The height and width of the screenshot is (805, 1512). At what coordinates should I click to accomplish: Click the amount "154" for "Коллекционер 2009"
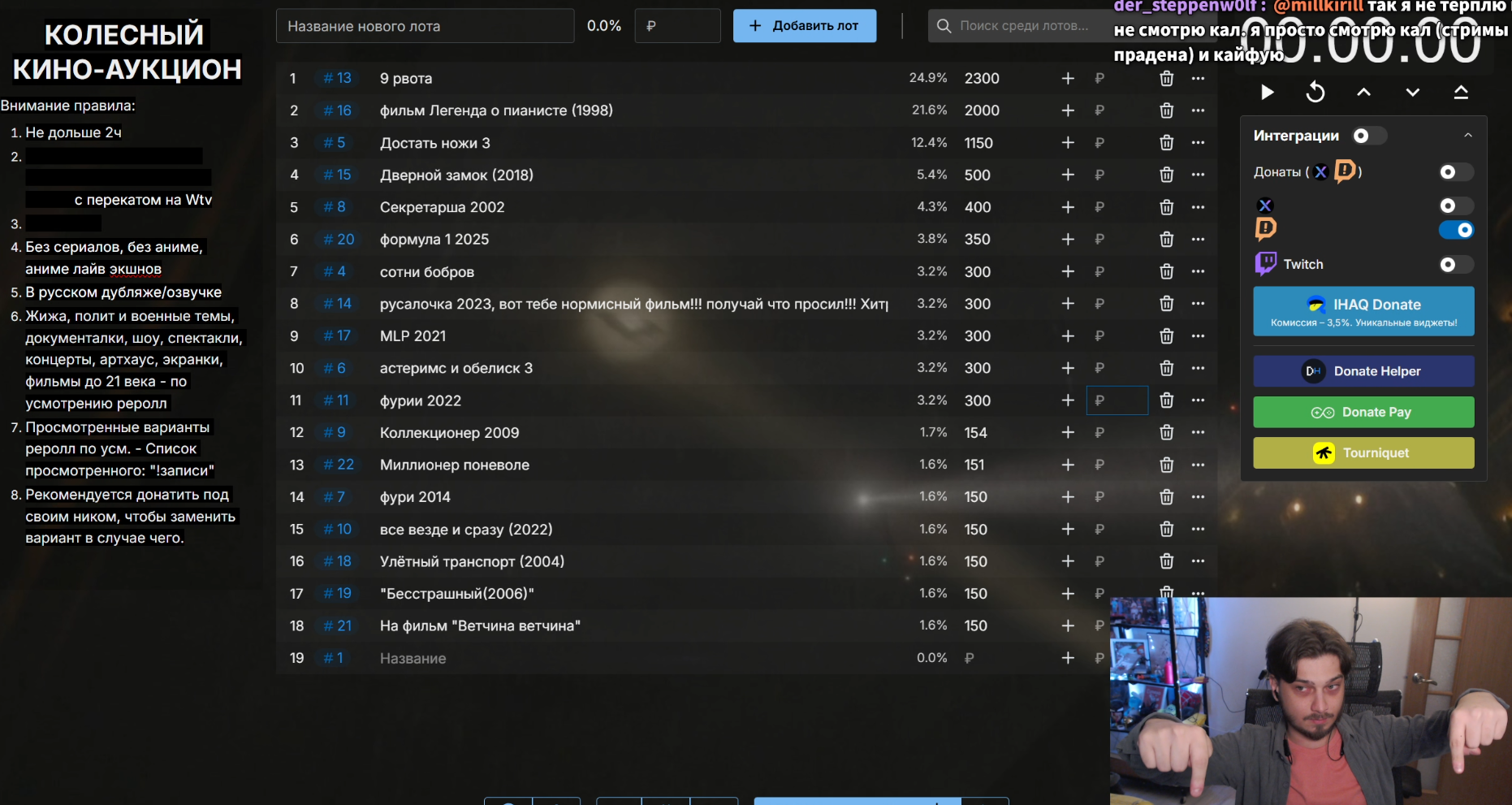pyautogui.click(x=976, y=432)
